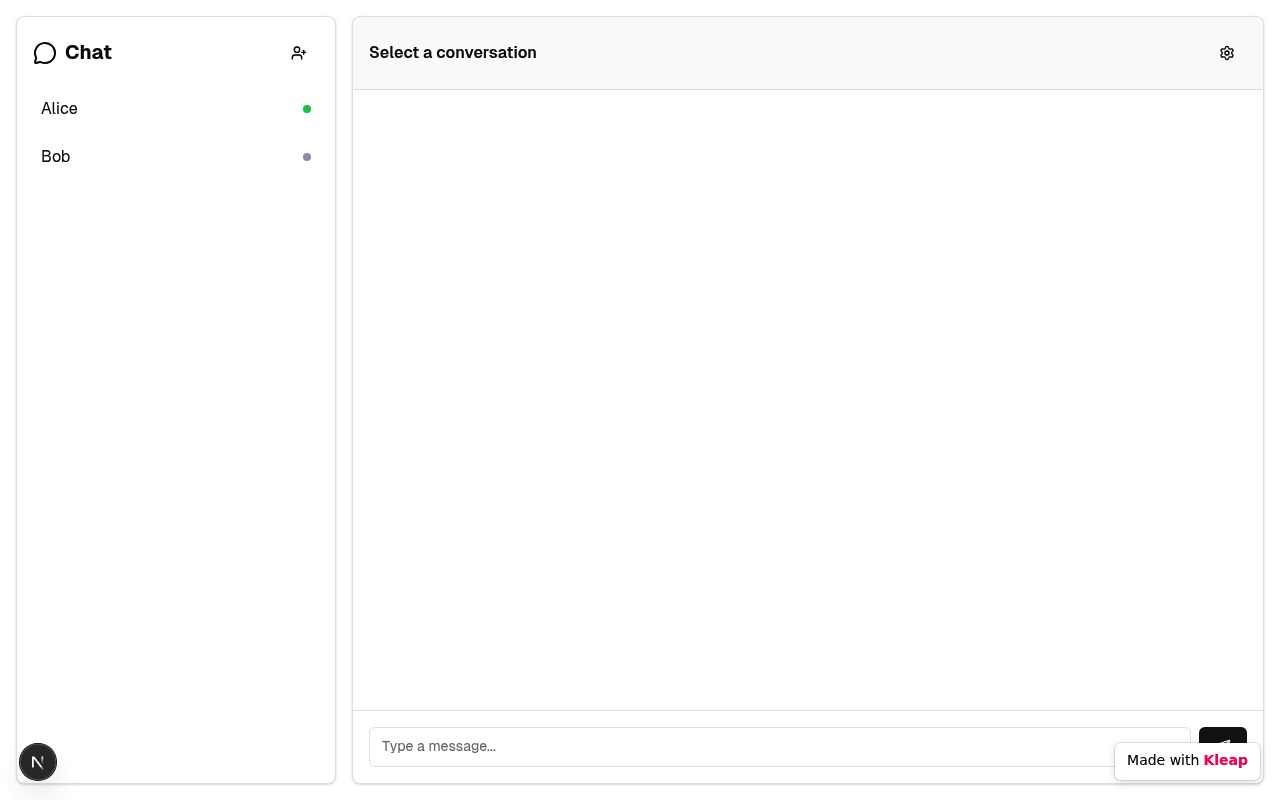Click Bob's gray offline status dot
1280x800 pixels.
tap(307, 157)
